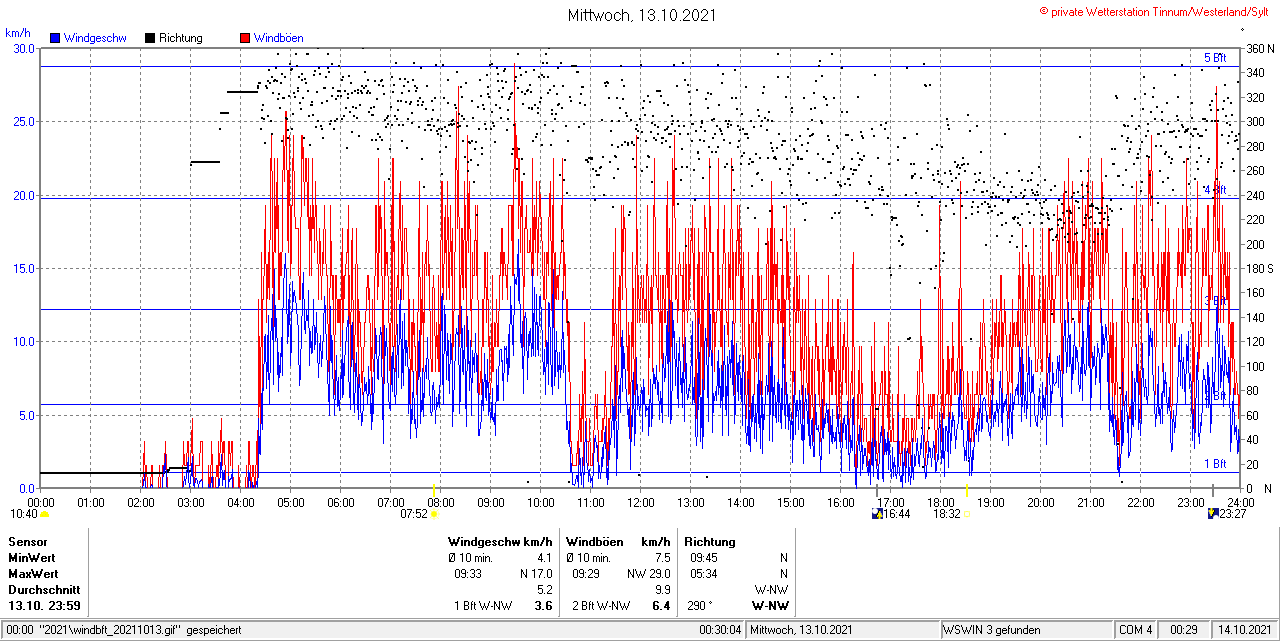Click the 12:00 time axis label
The width and height of the screenshot is (1280, 641).
point(640,502)
